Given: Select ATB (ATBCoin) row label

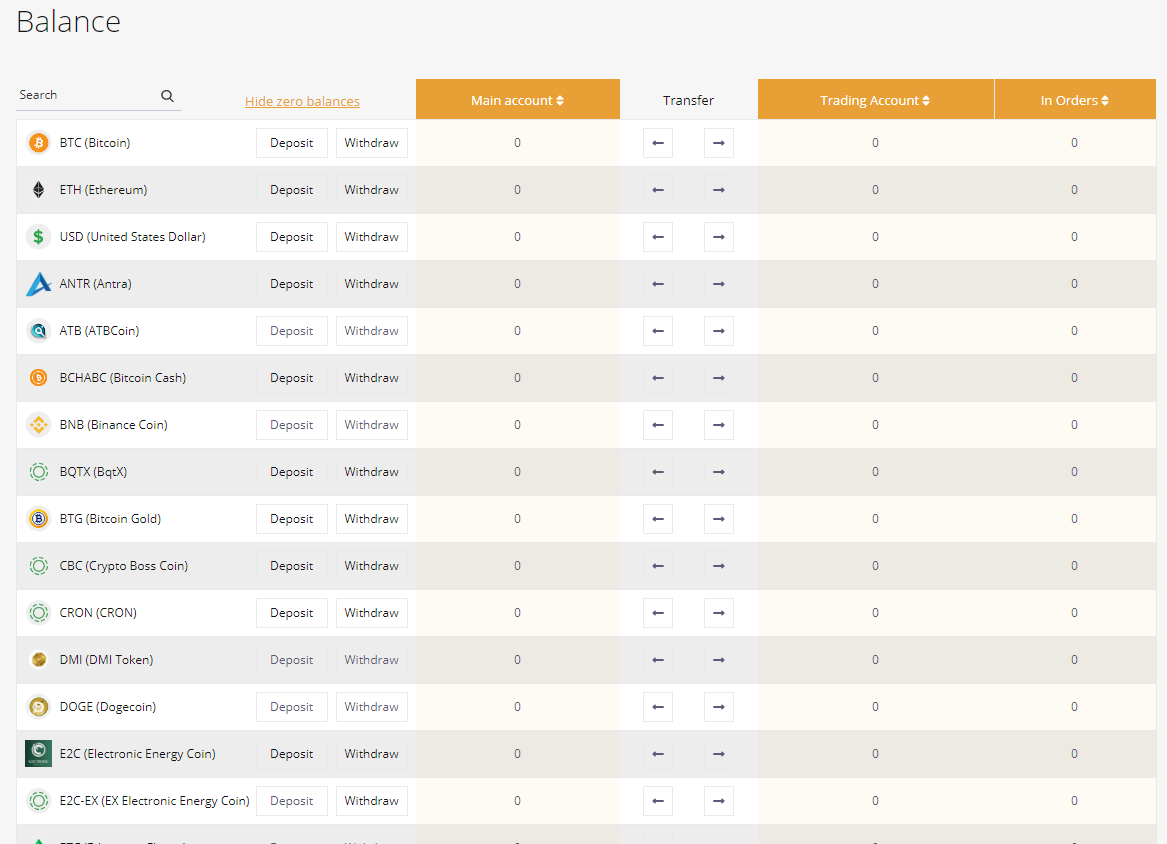Looking at the screenshot, I should click(99, 330).
